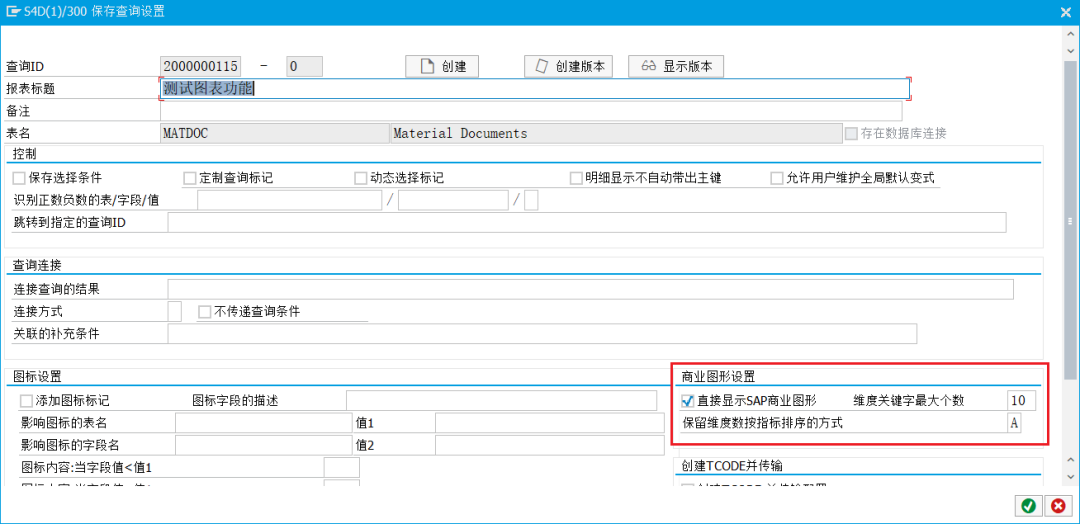Viewport: 1080px width, 524px height.
Task: Click the 显示版本 button
Action: click(x=676, y=67)
